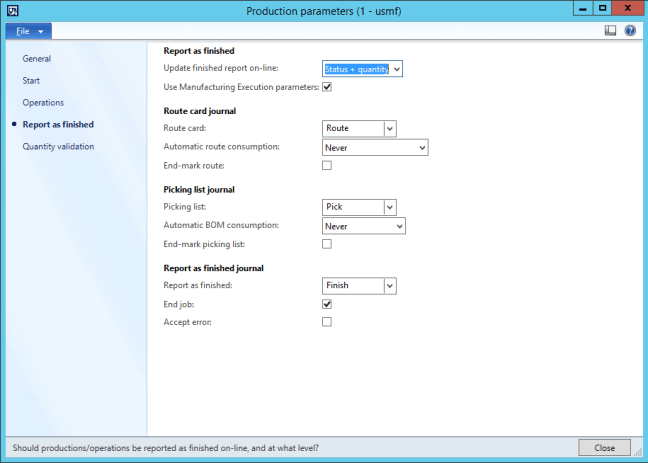Click the 'End job:' label
The image size is (648, 463).
tap(179, 304)
